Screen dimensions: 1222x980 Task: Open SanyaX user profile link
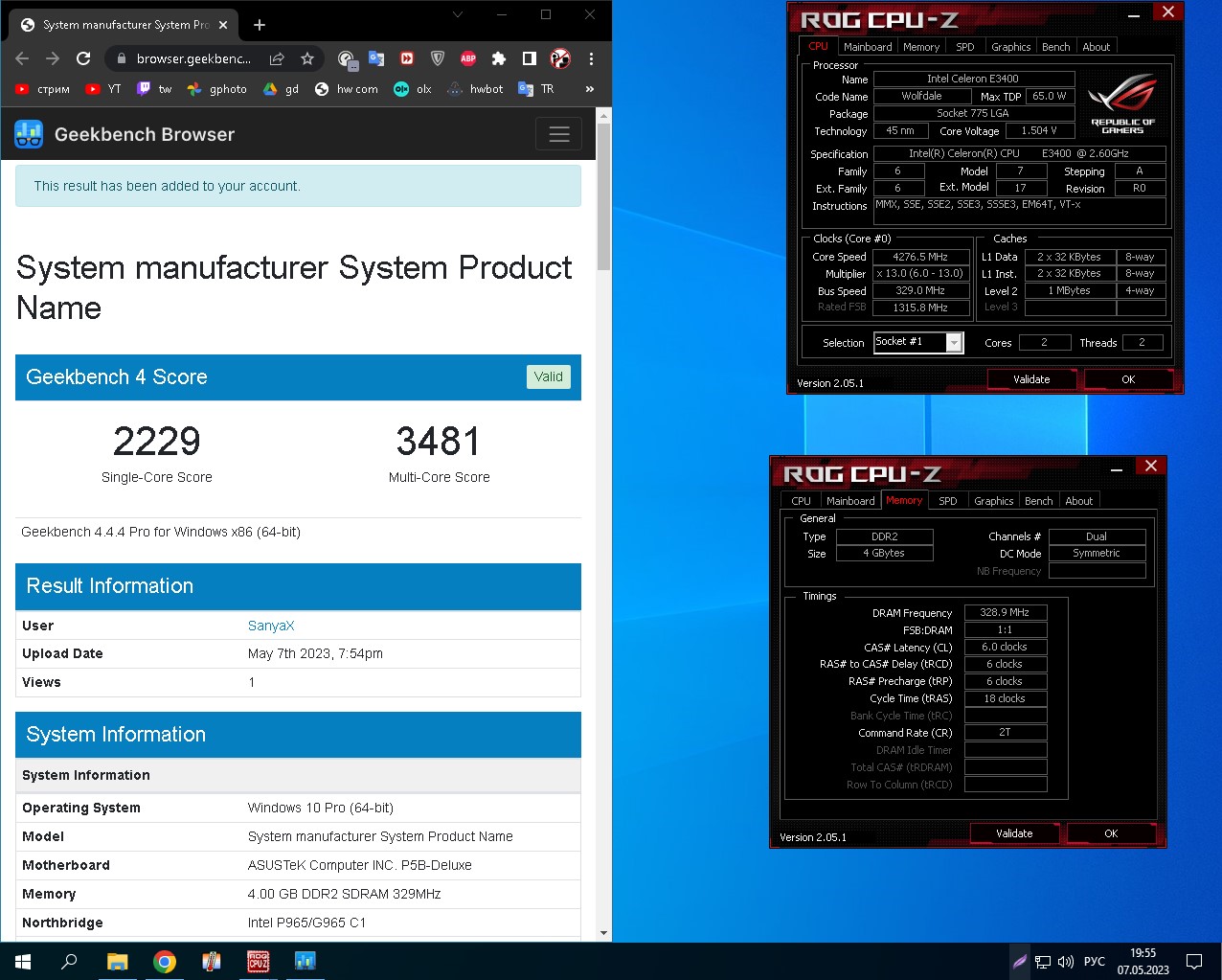click(271, 626)
